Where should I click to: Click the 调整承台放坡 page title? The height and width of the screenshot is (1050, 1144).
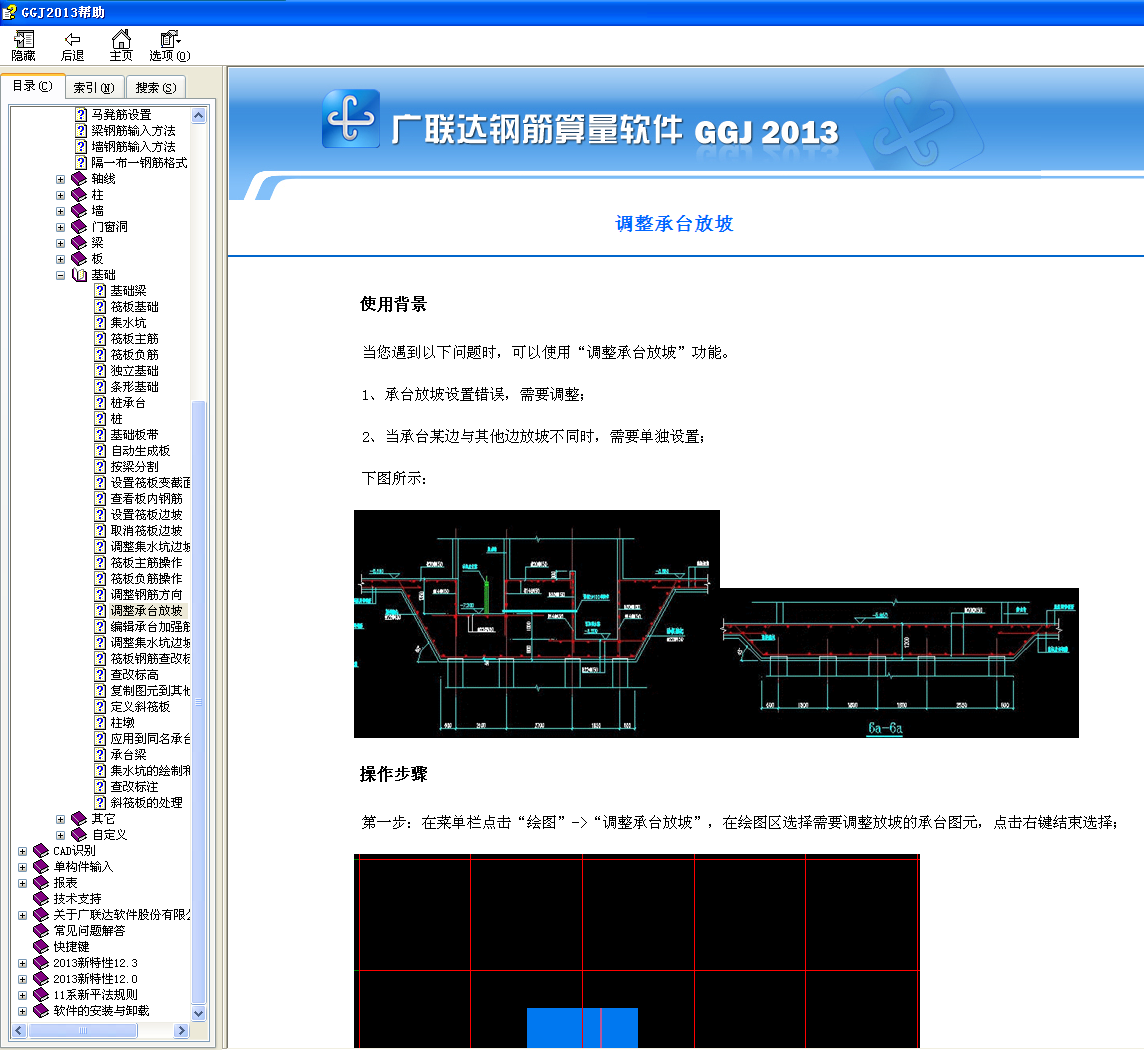click(674, 224)
